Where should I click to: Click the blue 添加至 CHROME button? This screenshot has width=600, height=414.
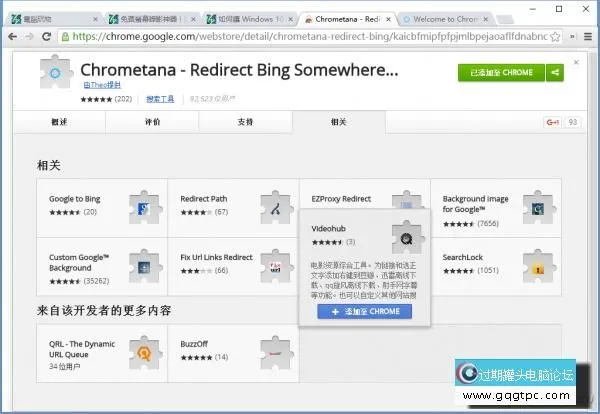coord(364,311)
